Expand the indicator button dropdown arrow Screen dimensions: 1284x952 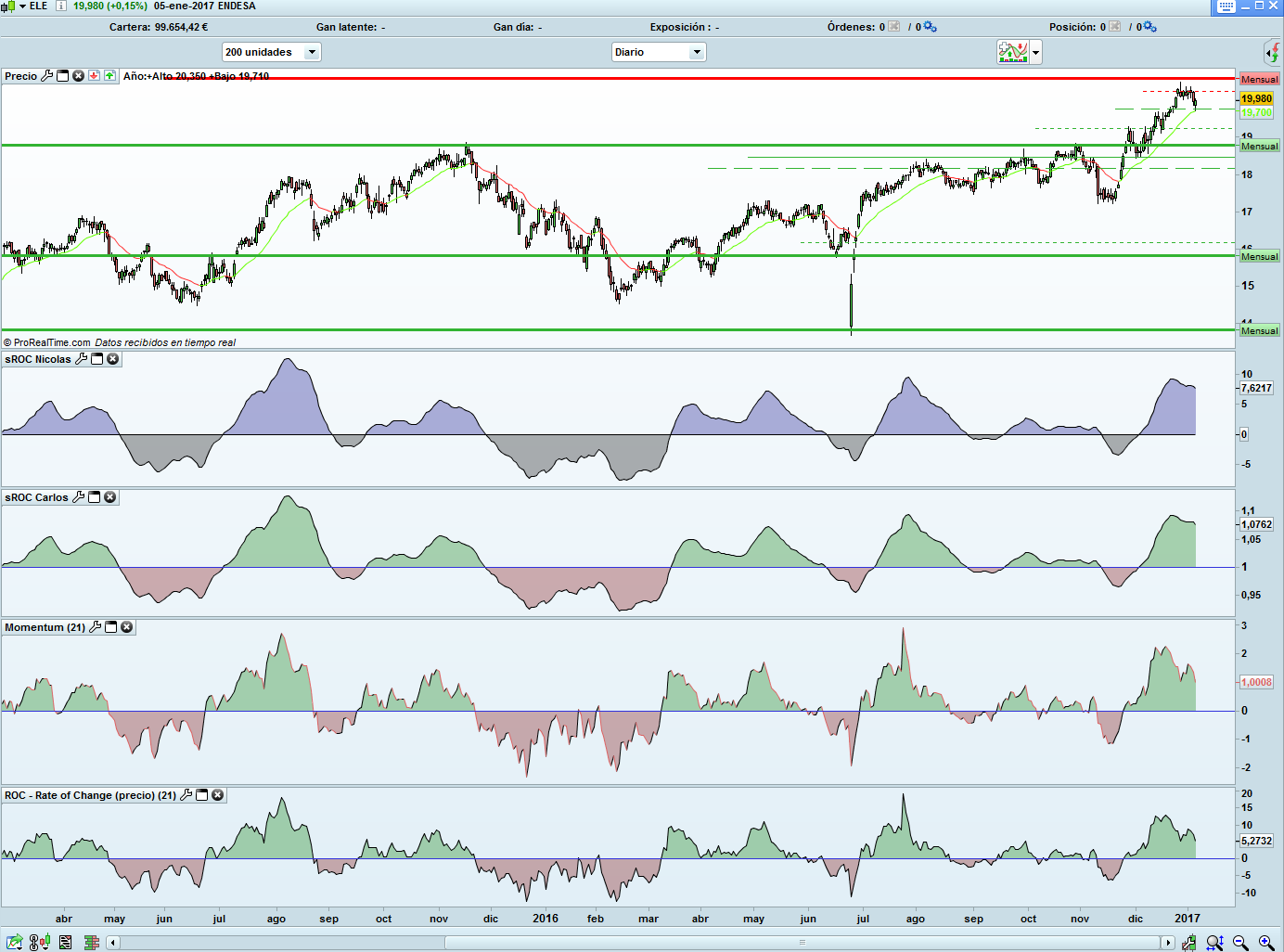1036,53
